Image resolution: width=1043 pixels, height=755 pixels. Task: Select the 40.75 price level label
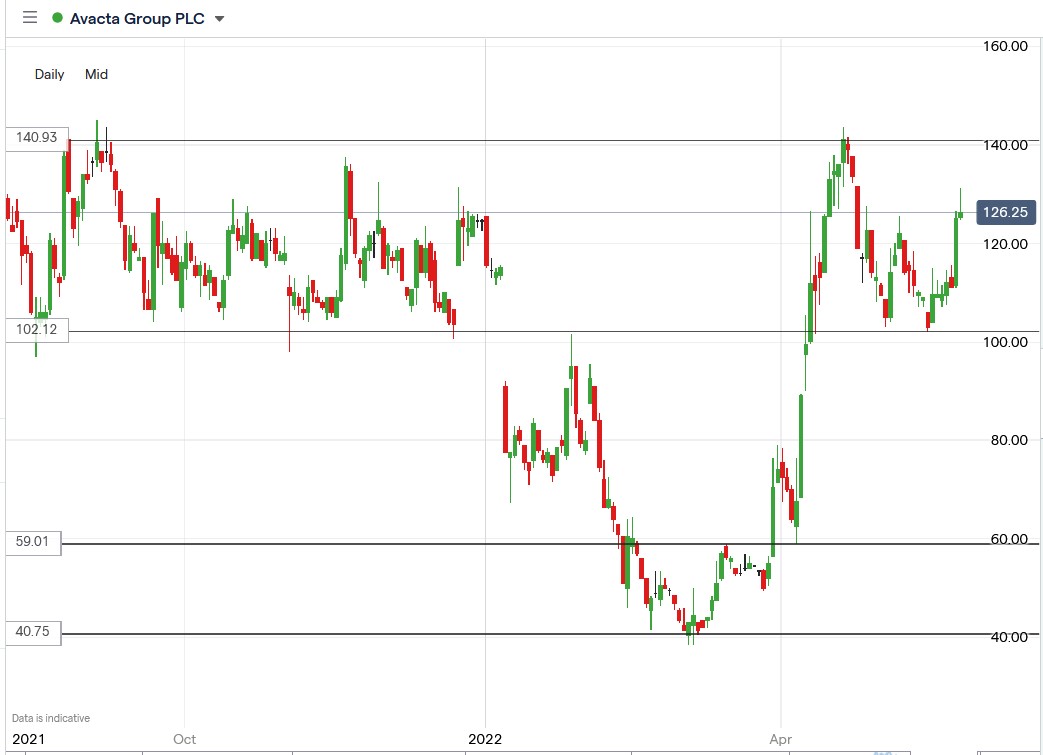pyautogui.click(x=33, y=631)
